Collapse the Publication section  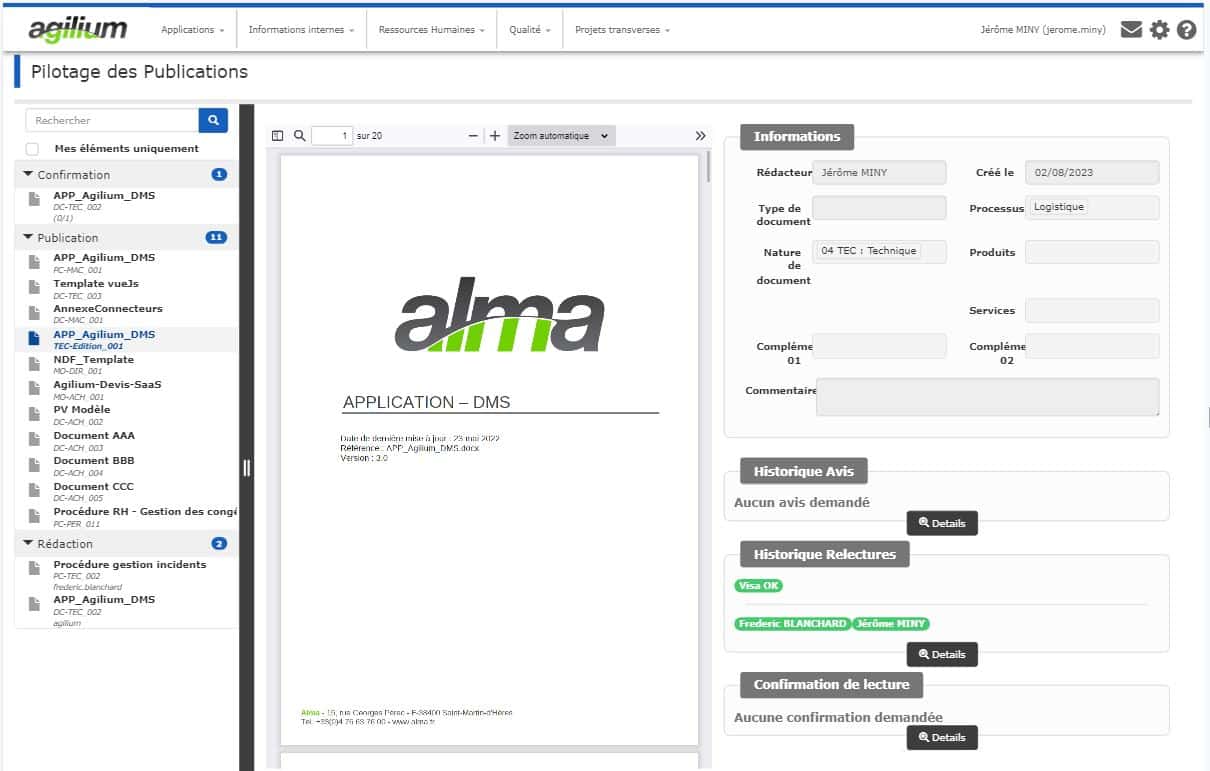[x=26, y=237]
